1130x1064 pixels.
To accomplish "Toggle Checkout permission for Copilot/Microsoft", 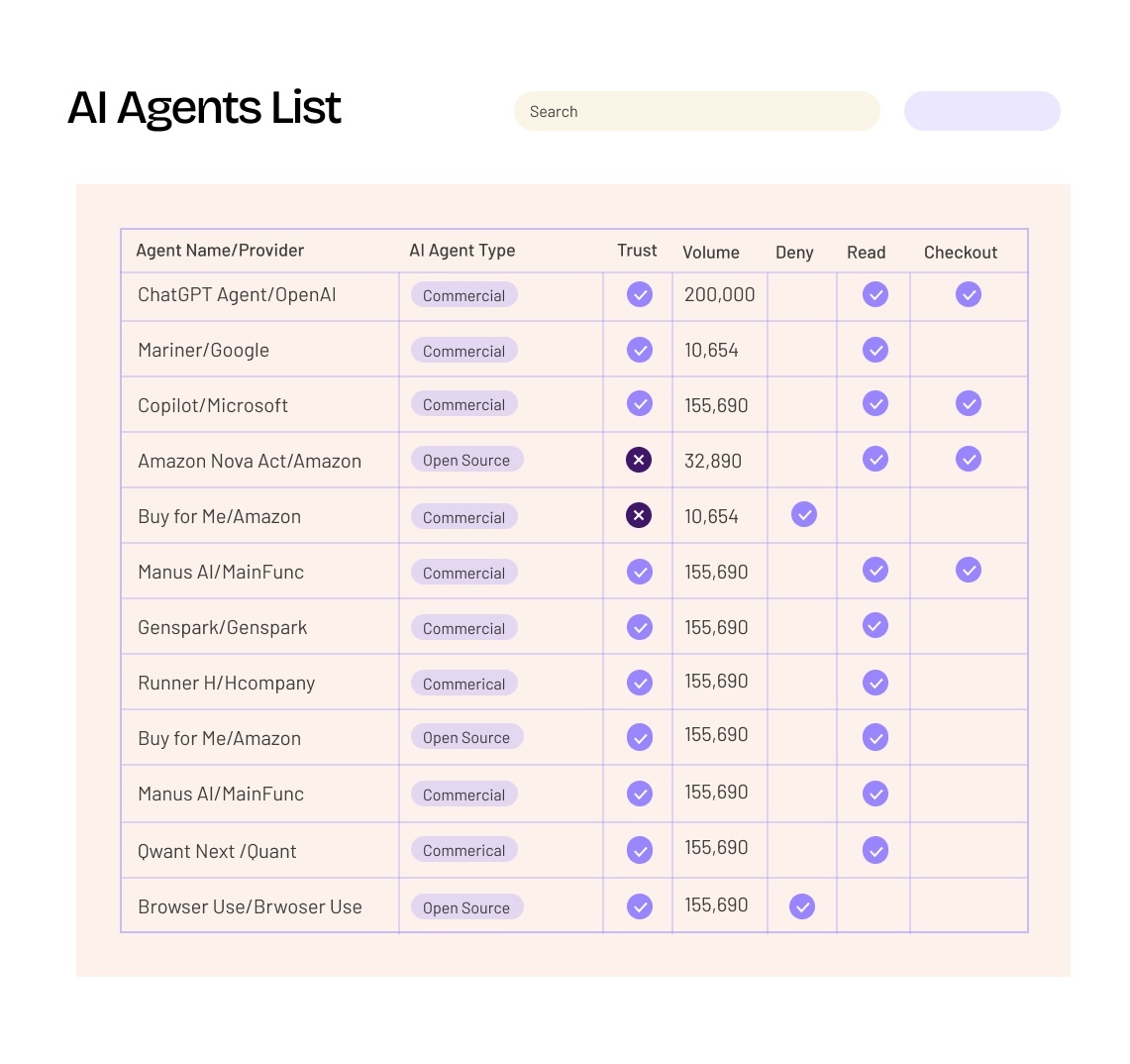I will point(969,403).
